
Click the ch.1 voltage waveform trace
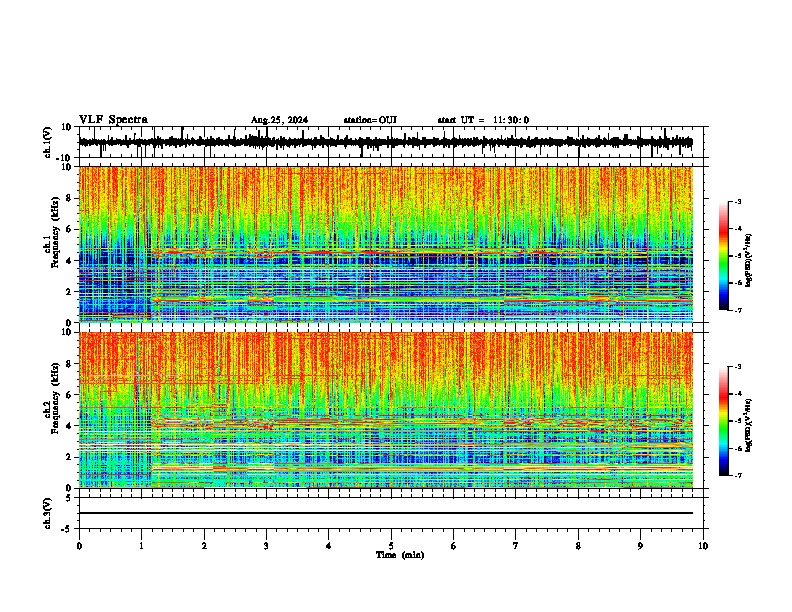pos(385,142)
